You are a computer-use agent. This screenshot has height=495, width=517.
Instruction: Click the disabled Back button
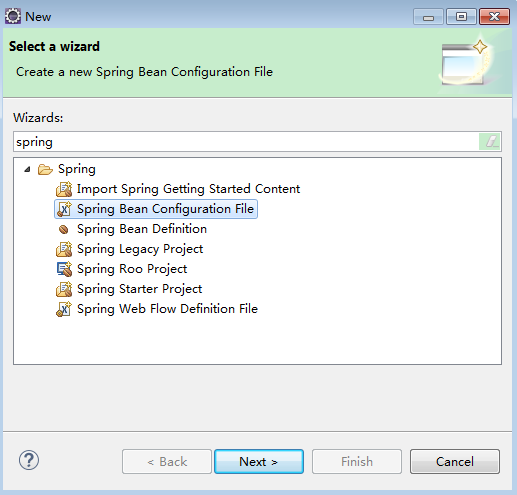167,462
